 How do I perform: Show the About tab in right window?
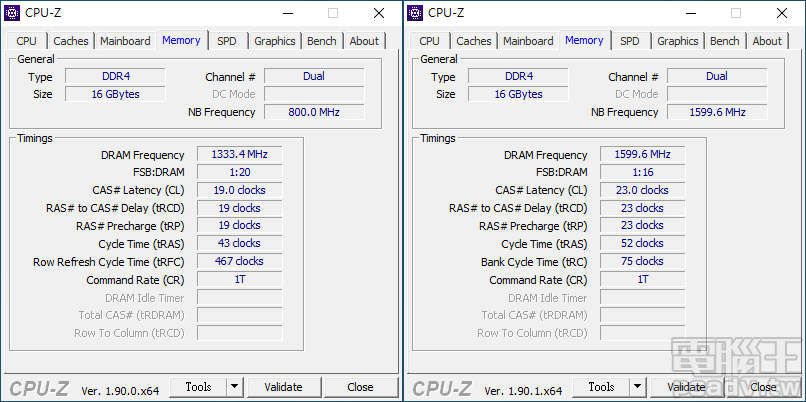[x=767, y=41]
